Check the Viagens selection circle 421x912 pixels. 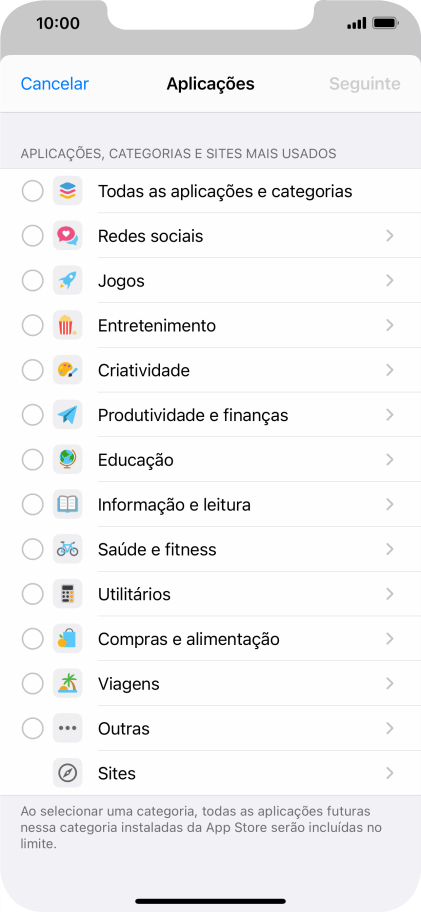[33, 683]
